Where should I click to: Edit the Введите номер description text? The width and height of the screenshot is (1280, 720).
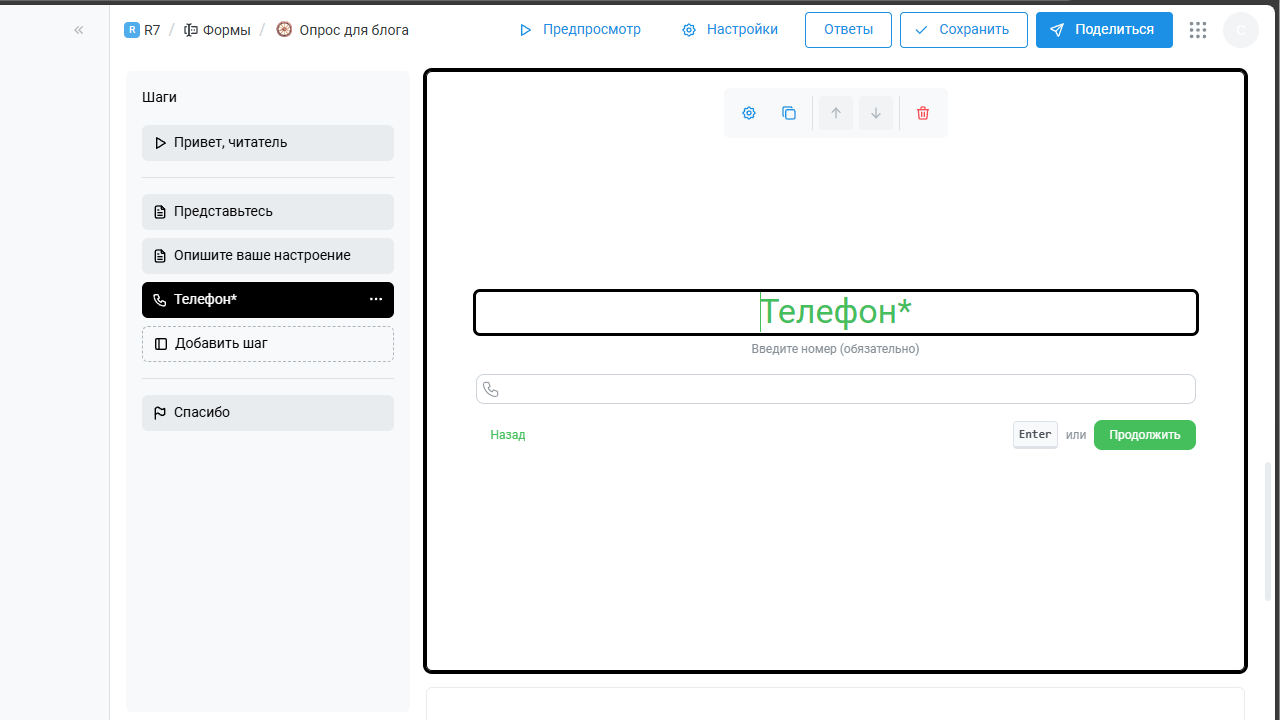click(x=835, y=349)
